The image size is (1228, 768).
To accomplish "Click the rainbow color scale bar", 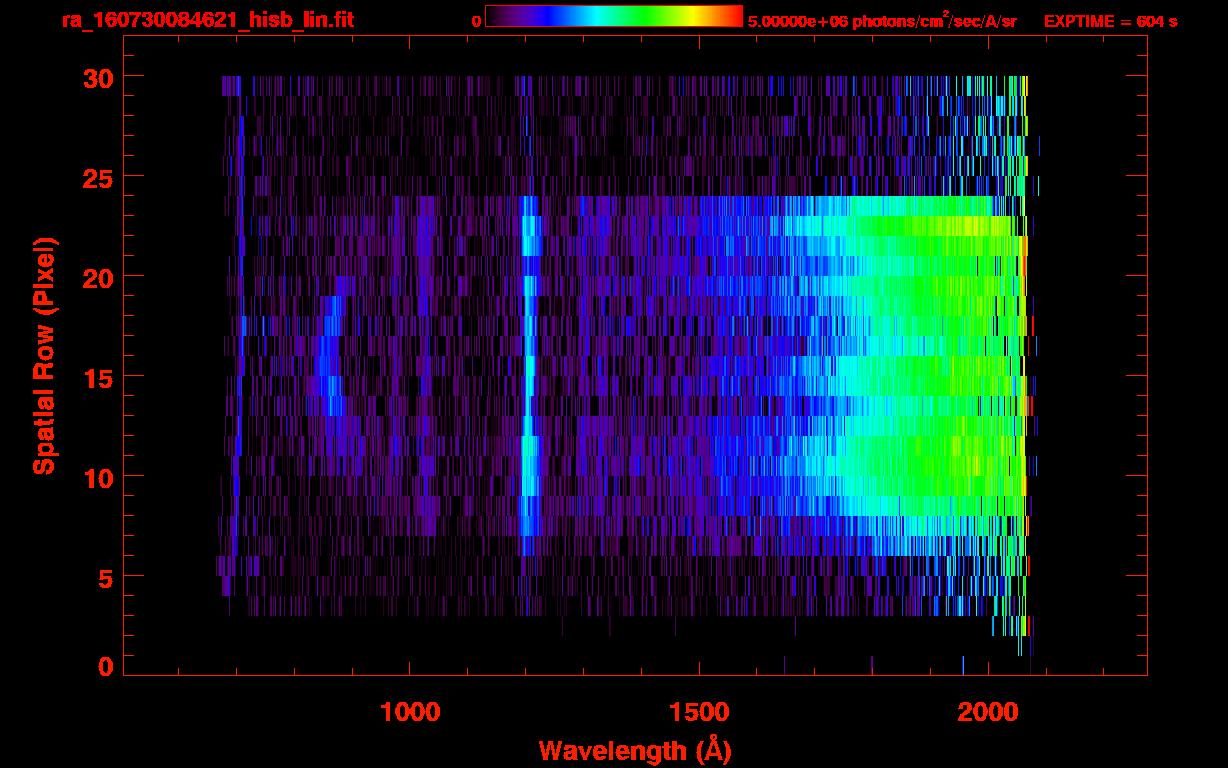I will point(613,16).
